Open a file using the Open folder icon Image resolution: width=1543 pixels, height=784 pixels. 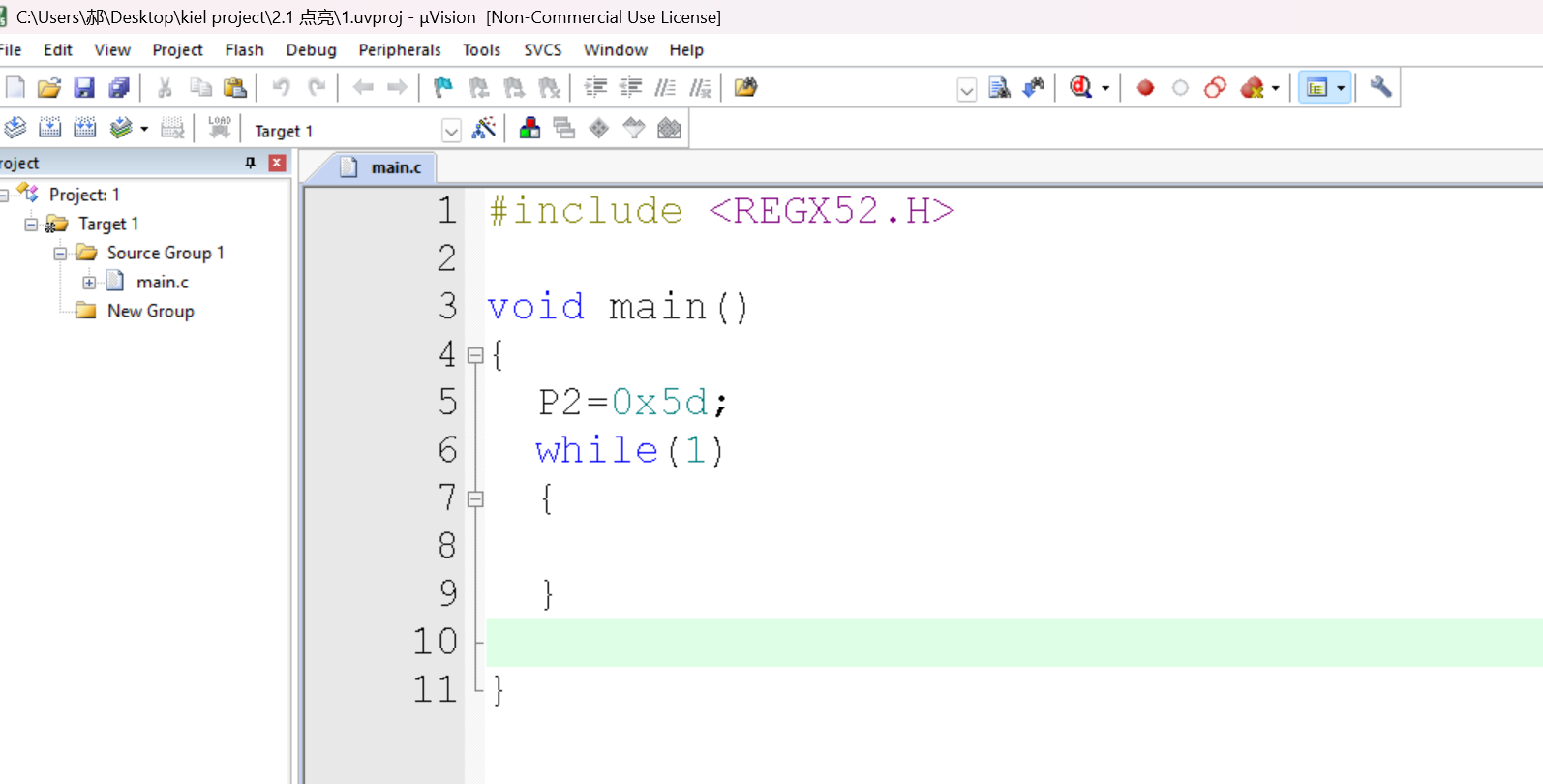tap(49, 88)
